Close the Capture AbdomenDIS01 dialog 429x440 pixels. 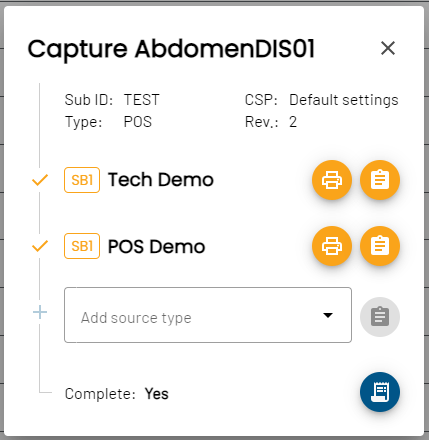tap(388, 48)
